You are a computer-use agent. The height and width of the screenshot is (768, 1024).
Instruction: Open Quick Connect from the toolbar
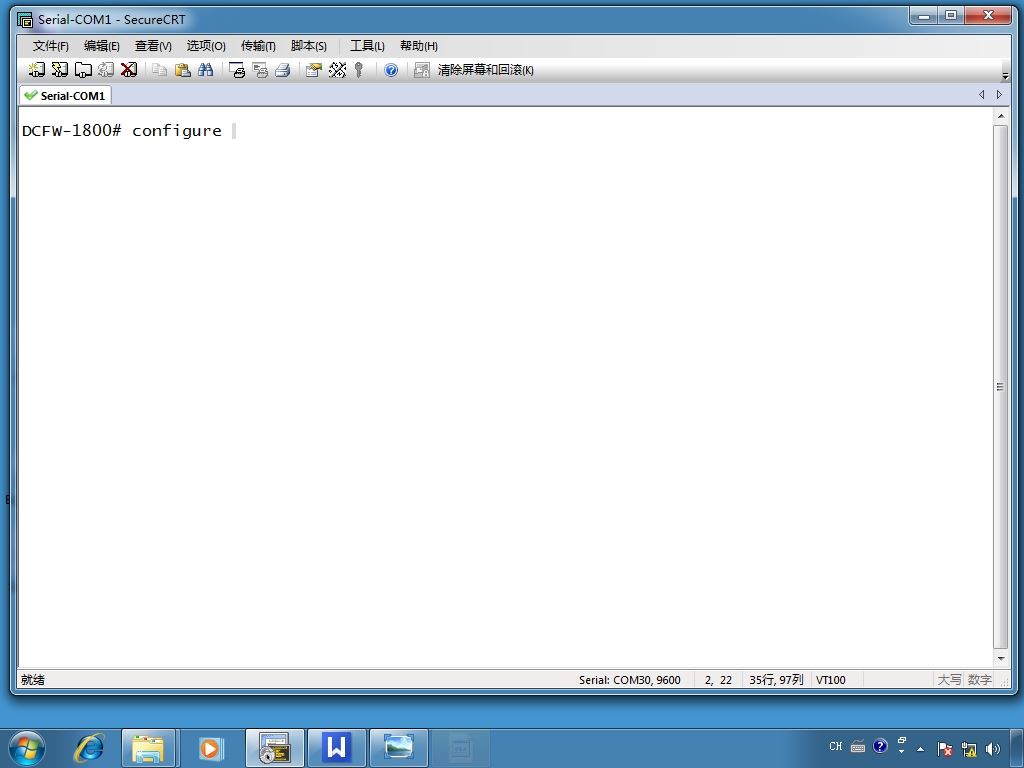[59, 70]
